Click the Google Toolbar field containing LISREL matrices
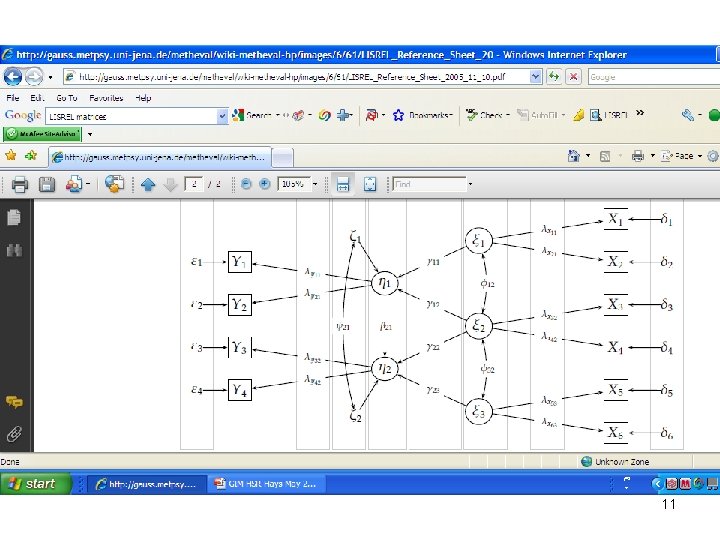720x540 pixels. pyautogui.click(x=131, y=116)
